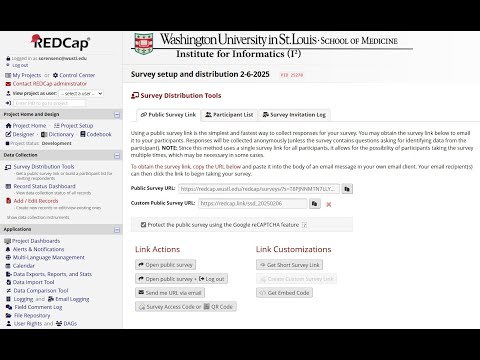Copy the Custom Public Survey URL
The image size is (480, 360).
tap(314, 204)
